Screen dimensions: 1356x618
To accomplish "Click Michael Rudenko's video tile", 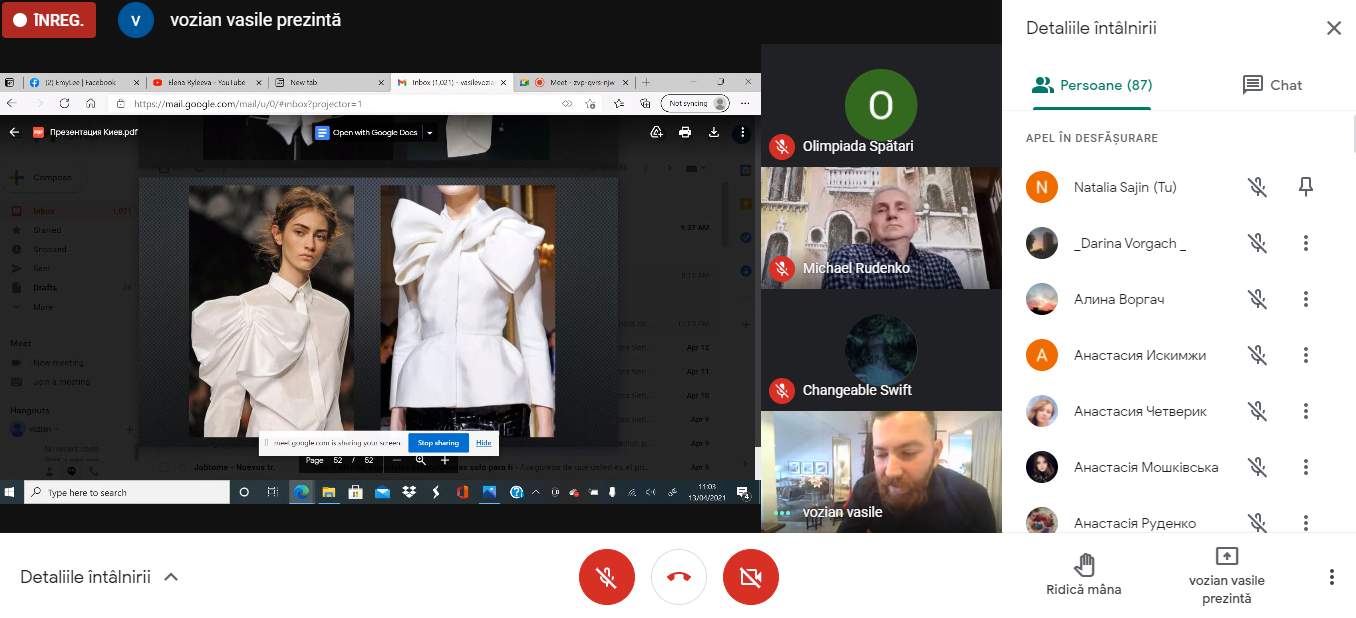I will point(881,227).
